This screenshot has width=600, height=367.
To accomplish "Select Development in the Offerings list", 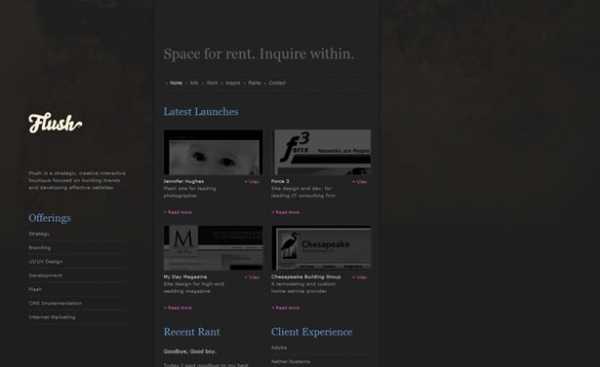I will 46,276.
